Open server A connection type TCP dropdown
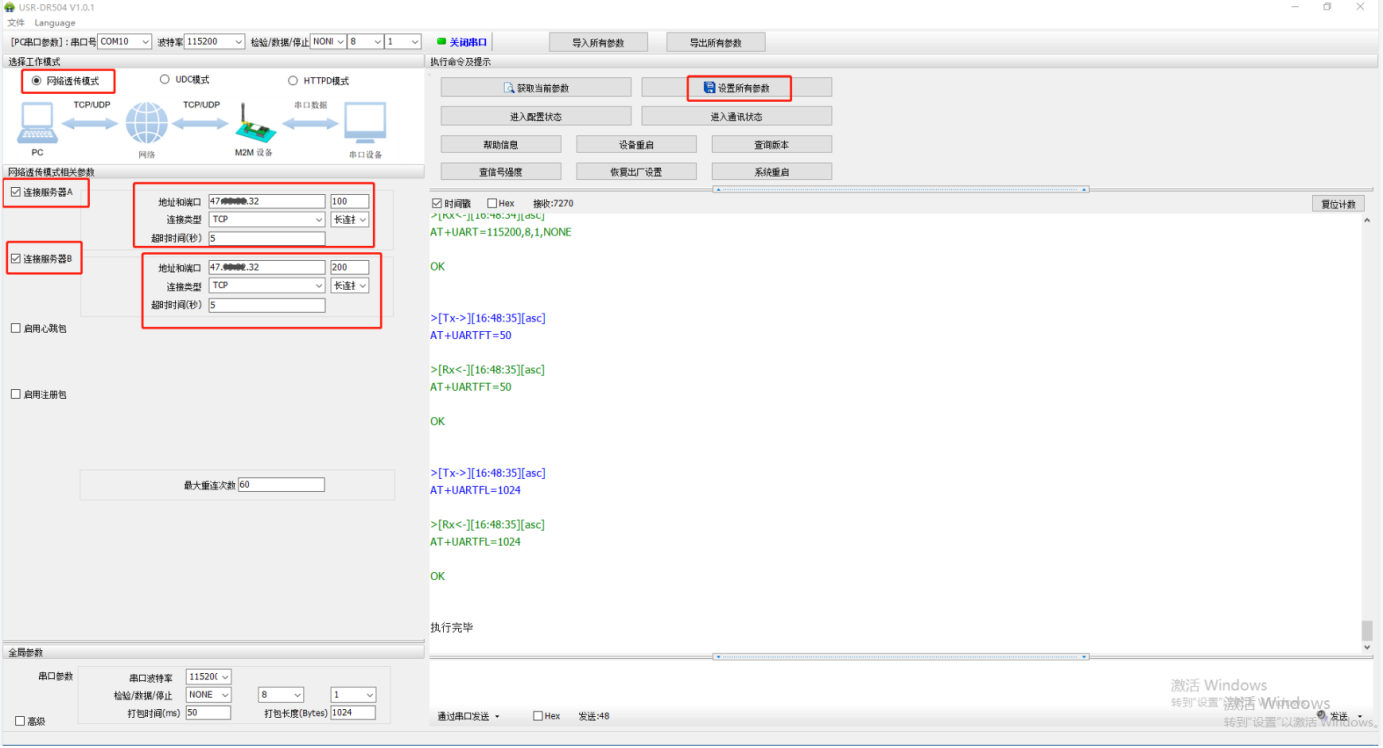The image size is (1383, 748). (x=267, y=219)
